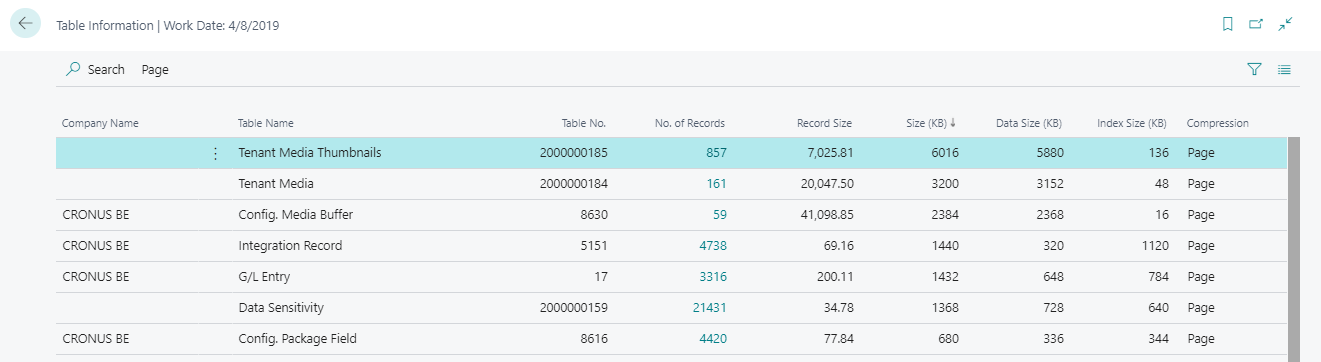Switch the list view layout icon
The width and height of the screenshot is (1321, 362).
(1285, 70)
